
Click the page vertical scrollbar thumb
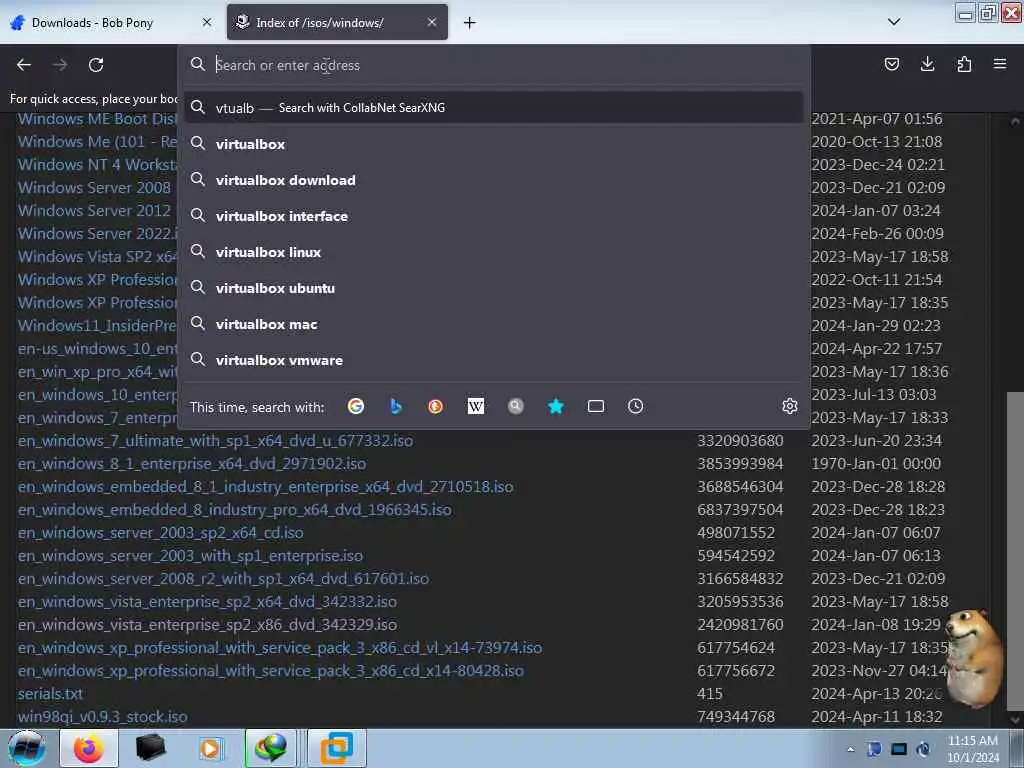(x=1015, y=550)
